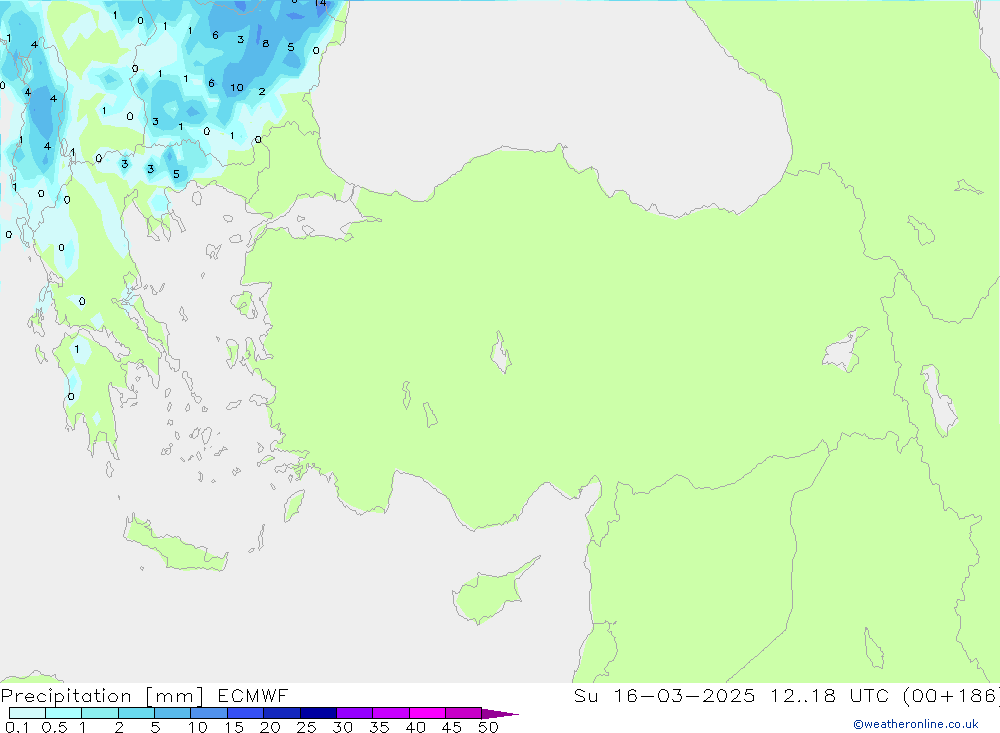Pick the 10–15 mm legend color swatch
This screenshot has width=1000, height=733.
pyautogui.click(x=209, y=713)
